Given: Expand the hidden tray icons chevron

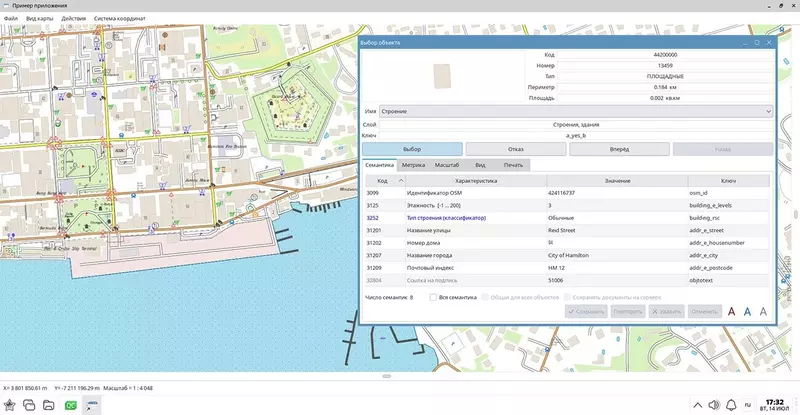Looking at the screenshot, I should (x=697, y=405).
